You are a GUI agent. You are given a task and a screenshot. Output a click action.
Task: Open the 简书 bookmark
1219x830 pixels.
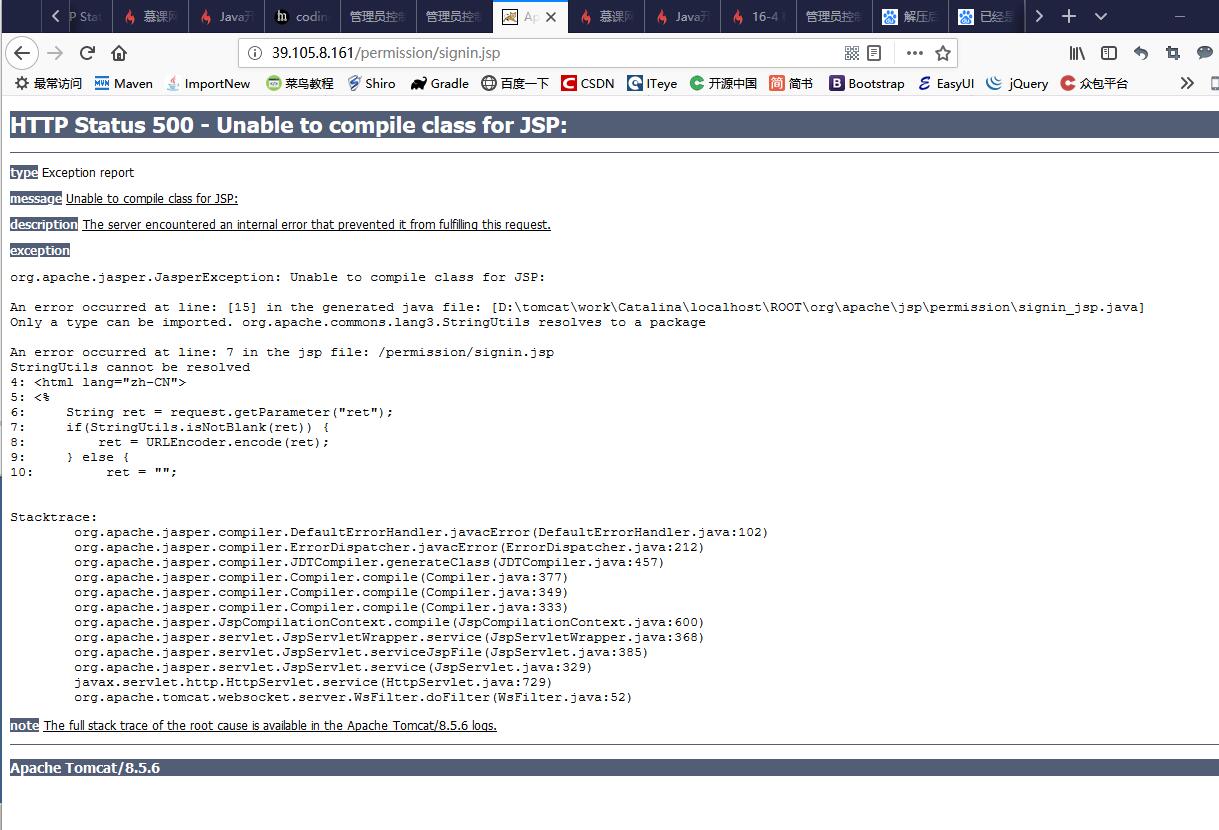point(791,83)
